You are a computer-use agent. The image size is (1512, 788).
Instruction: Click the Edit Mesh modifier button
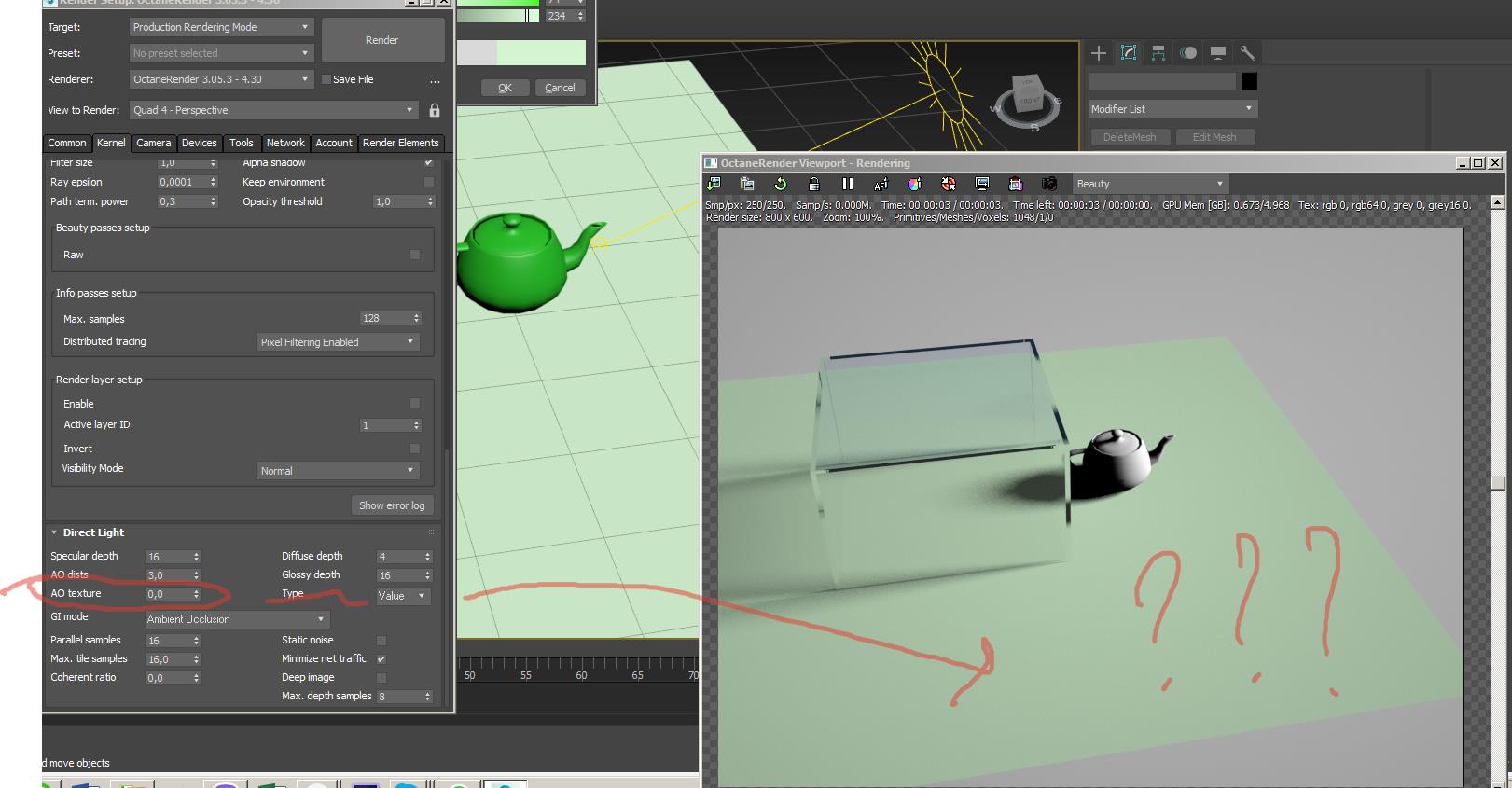click(x=1214, y=137)
